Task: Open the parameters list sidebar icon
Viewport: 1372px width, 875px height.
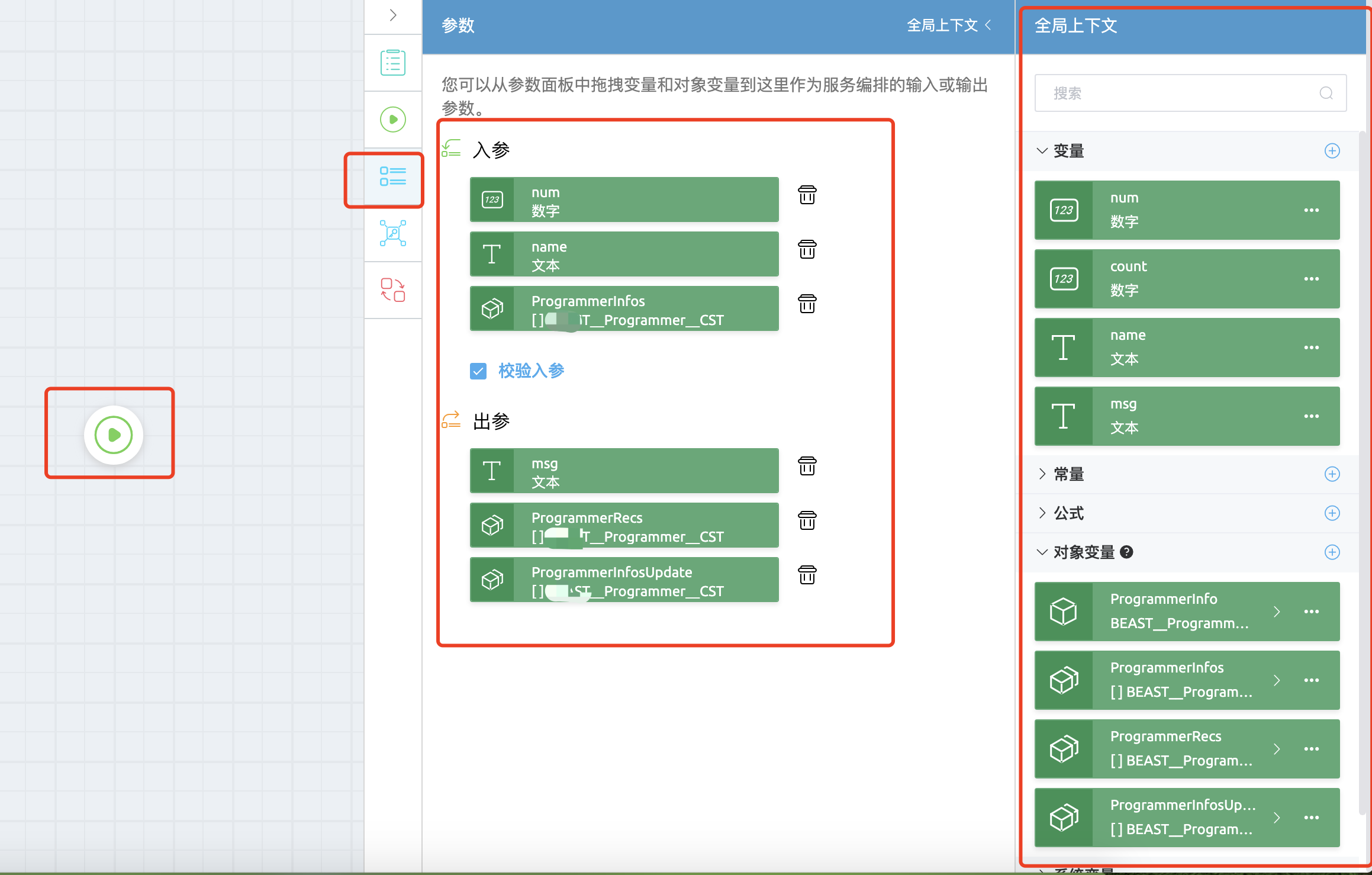Action: tap(392, 176)
